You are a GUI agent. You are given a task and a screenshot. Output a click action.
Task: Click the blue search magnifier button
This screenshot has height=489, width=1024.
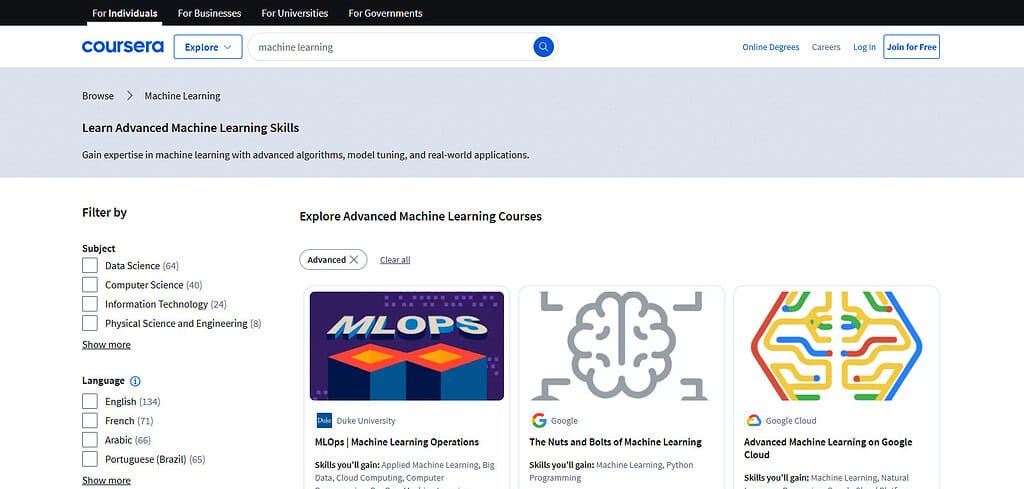point(543,47)
